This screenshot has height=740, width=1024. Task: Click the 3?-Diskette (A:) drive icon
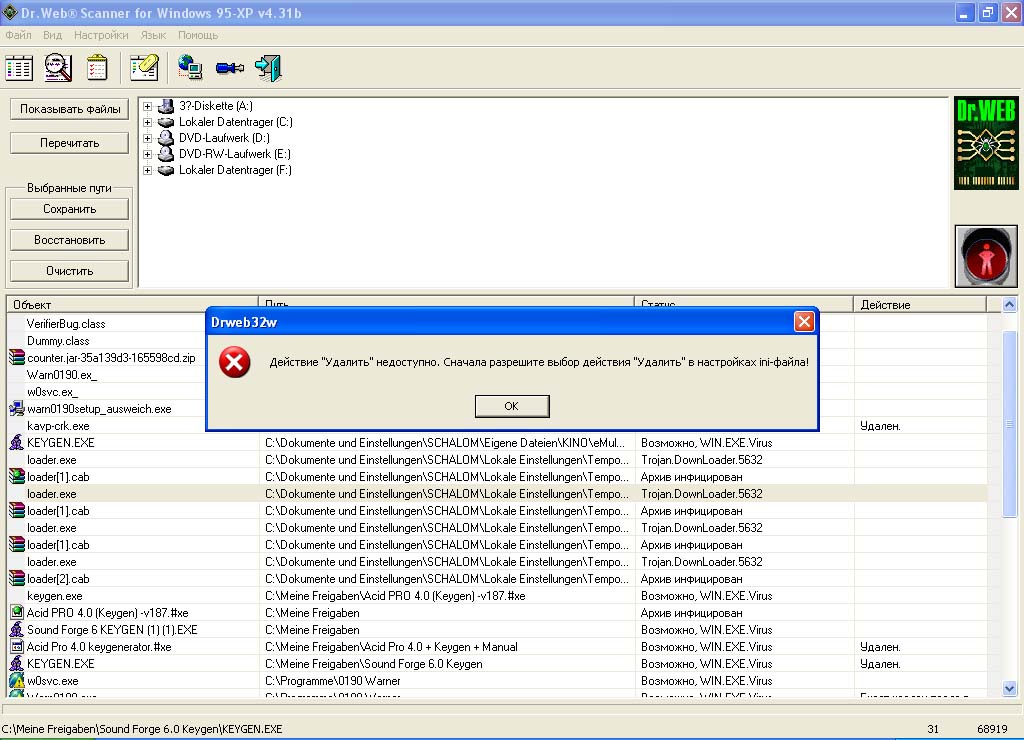coord(167,106)
